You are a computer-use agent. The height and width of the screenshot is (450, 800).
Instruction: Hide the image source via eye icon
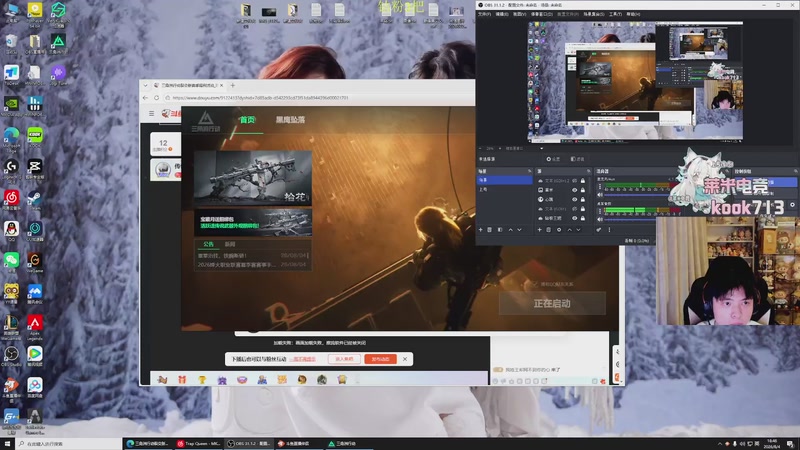(574, 190)
